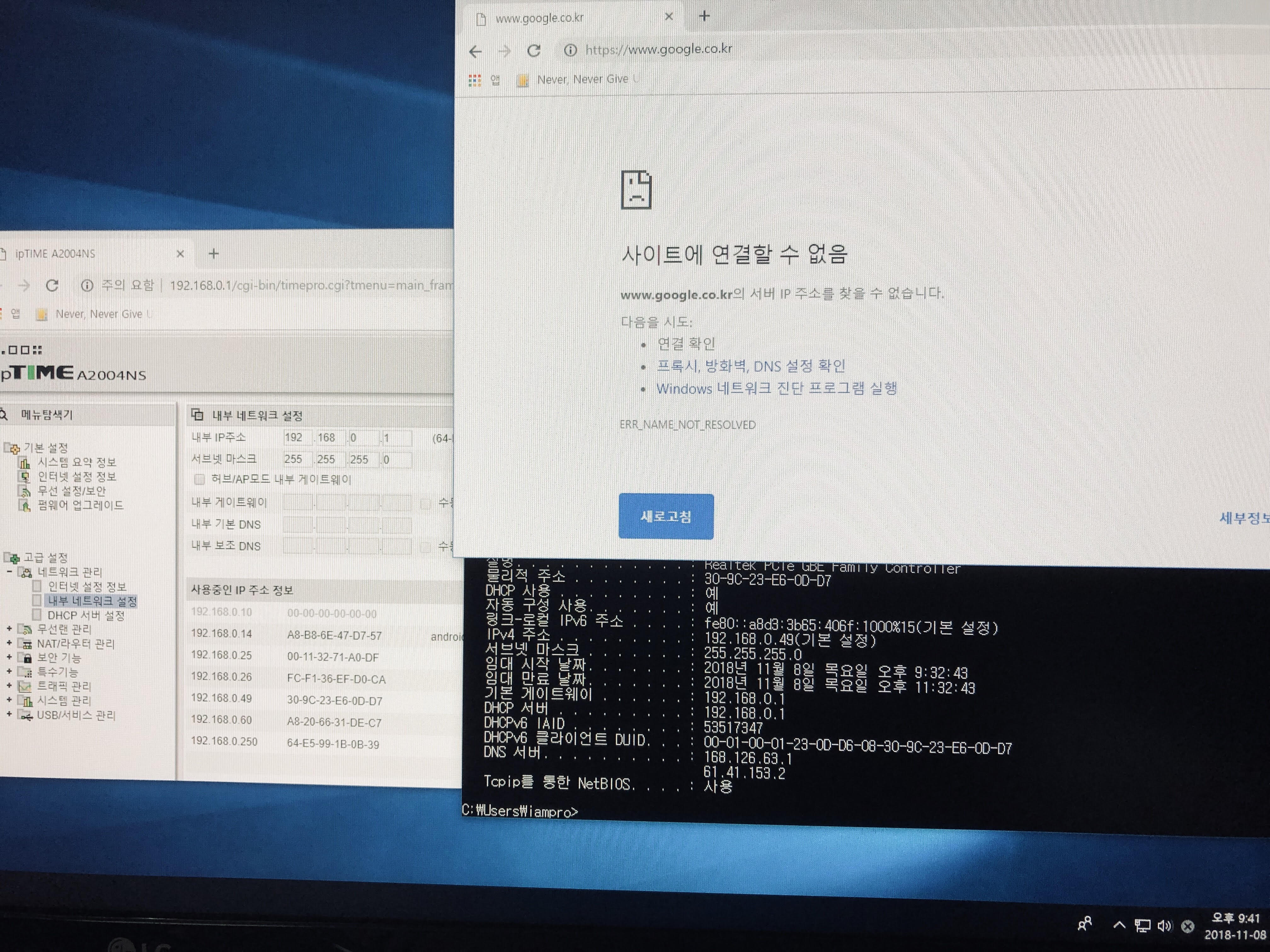Click the volume speaker icon in tray
This screenshot has width=1270, height=952.
coord(1164,926)
